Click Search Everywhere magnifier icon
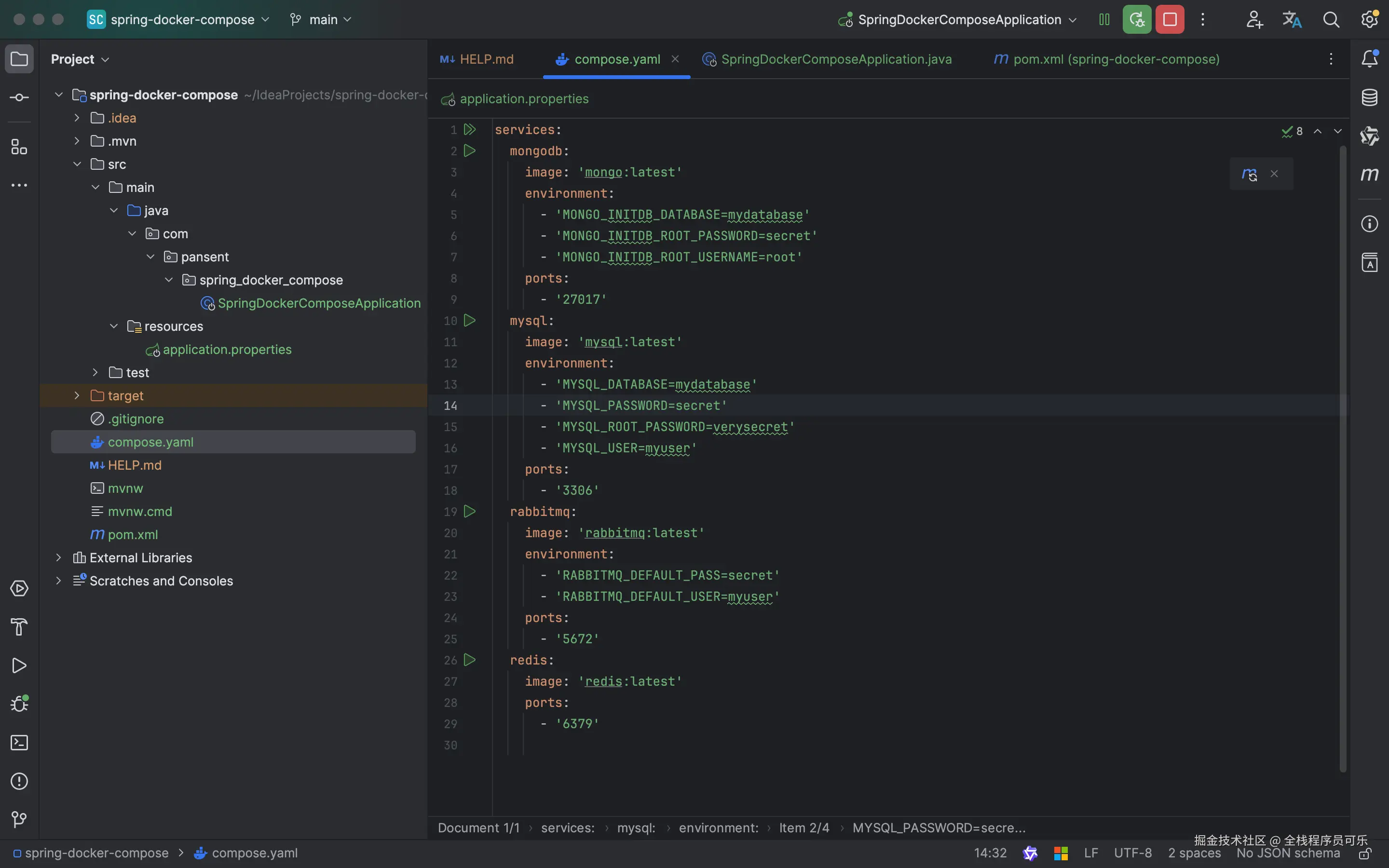Viewport: 1389px width, 868px height. coord(1331,19)
